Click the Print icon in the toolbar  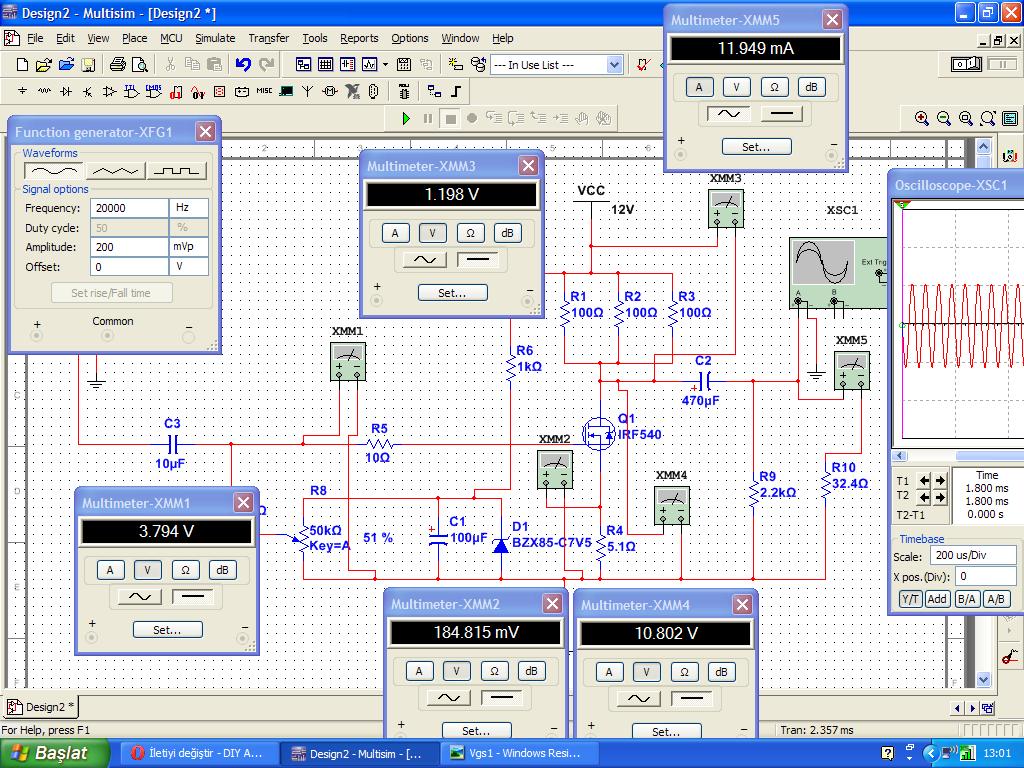(117, 65)
